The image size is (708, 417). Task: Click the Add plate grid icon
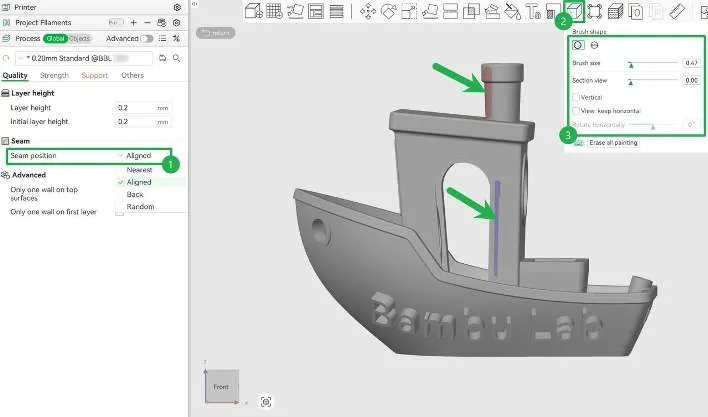[x=274, y=11]
